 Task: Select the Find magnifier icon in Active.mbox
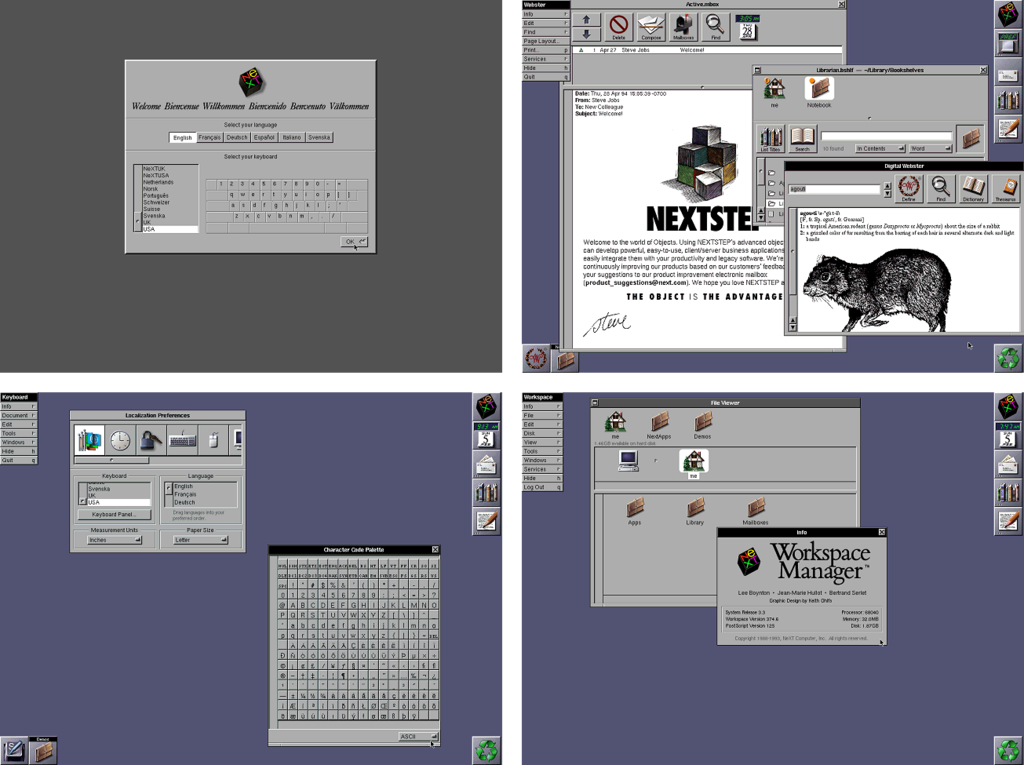(x=714, y=26)
